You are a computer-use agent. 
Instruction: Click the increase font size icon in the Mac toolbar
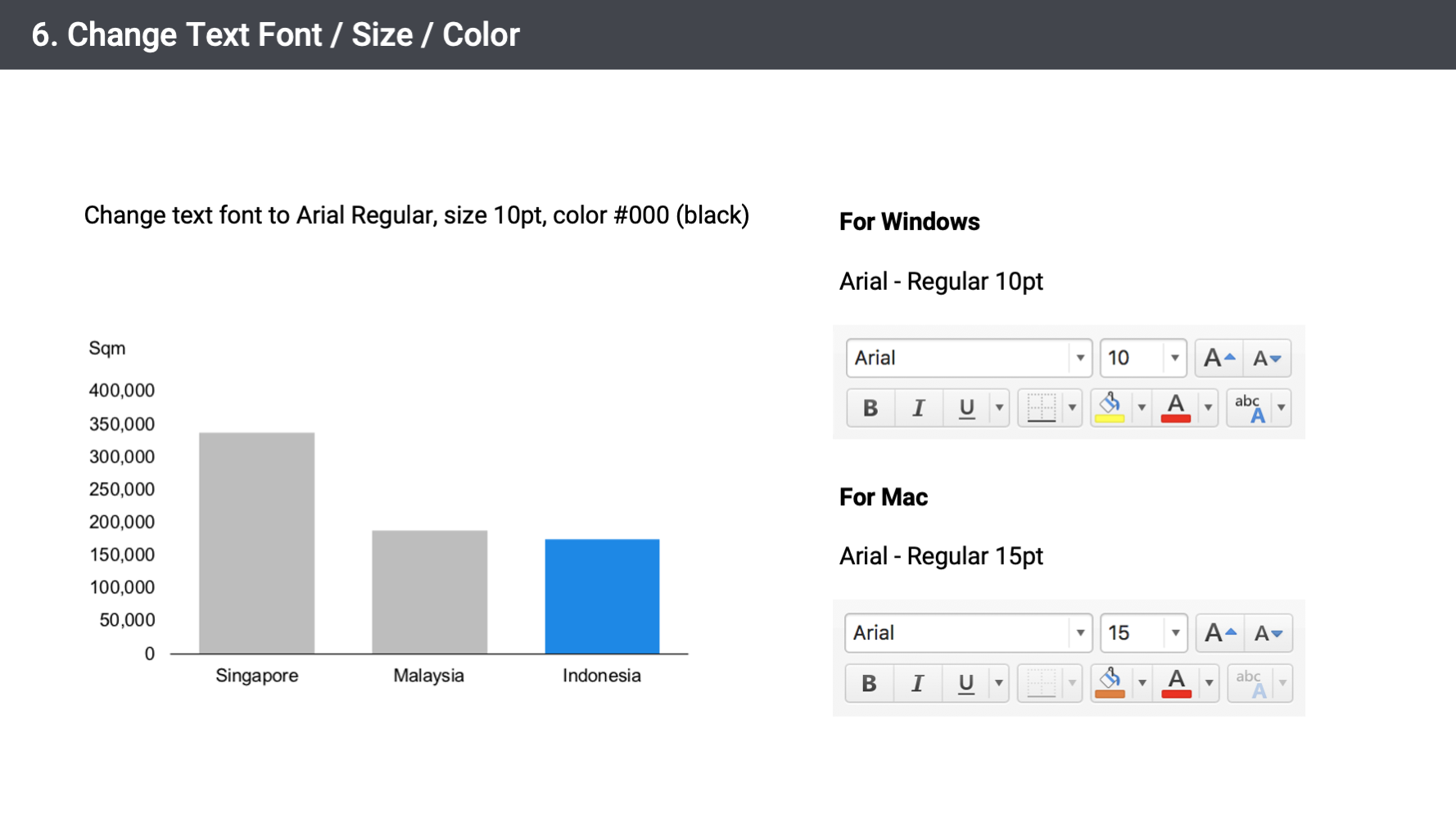tap(1219, 633)
